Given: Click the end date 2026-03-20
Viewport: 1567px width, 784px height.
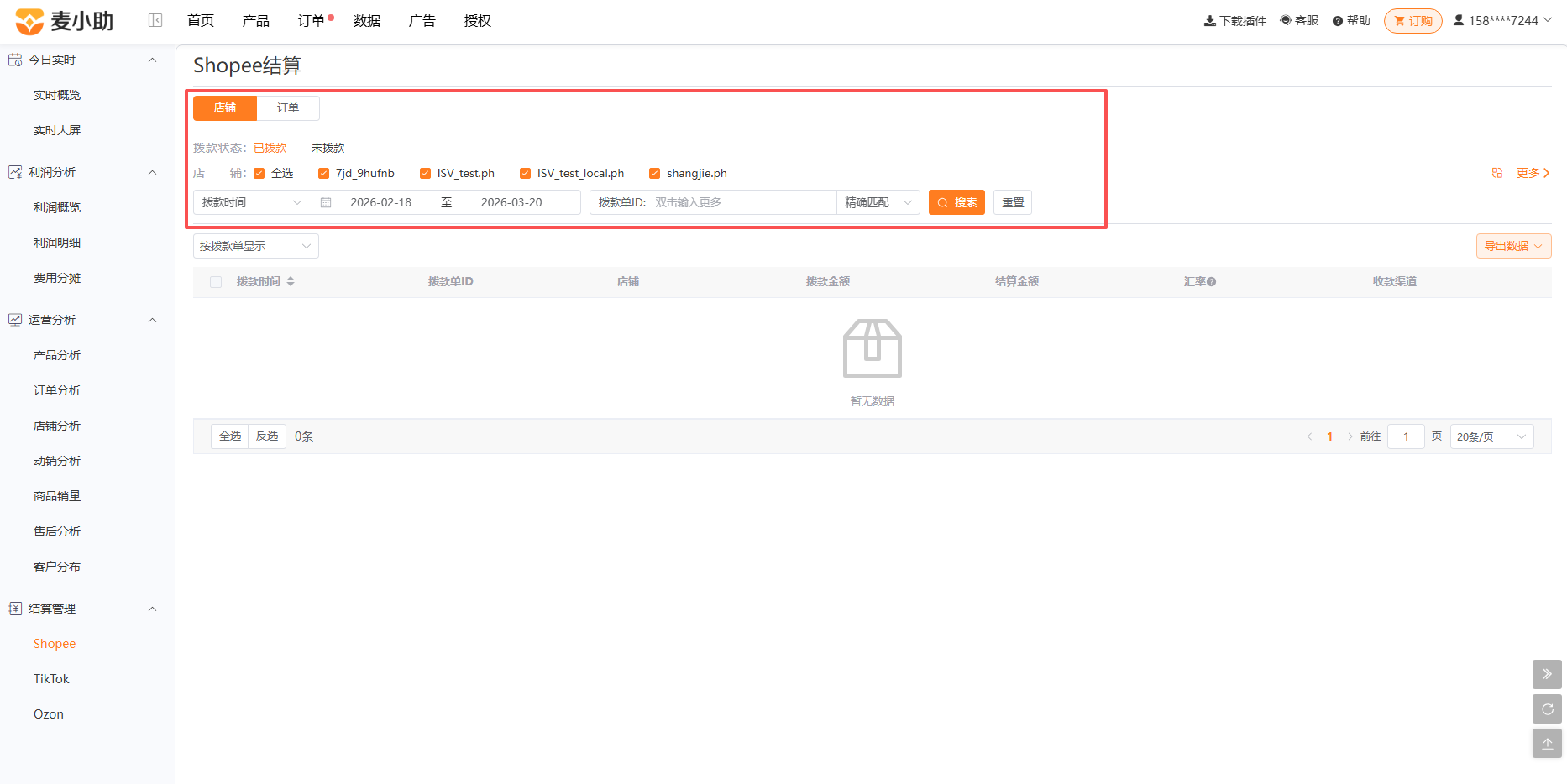Looking at the screenshot, I should 511,202.
